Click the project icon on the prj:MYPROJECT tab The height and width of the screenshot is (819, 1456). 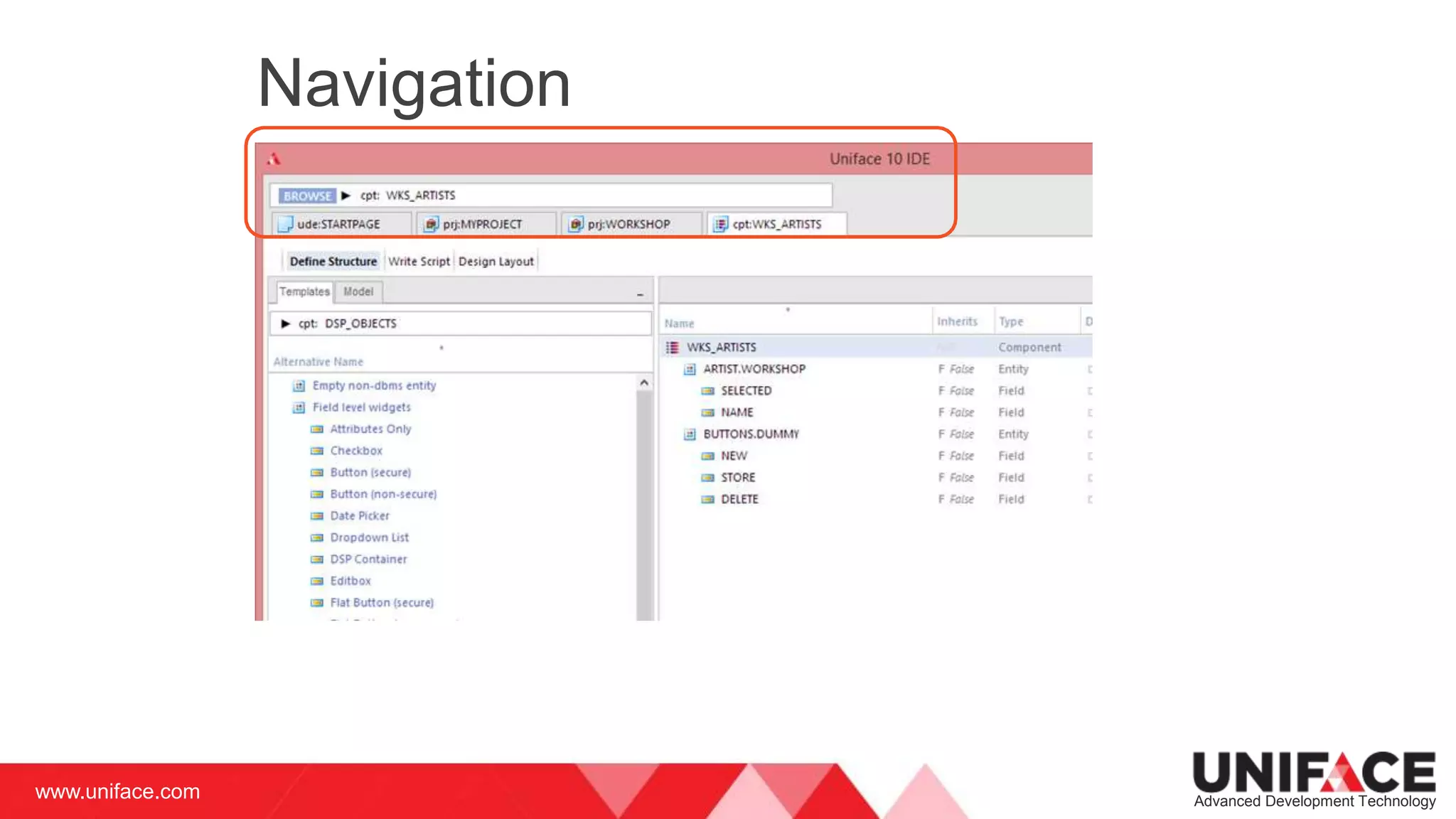tap(431, 225)
